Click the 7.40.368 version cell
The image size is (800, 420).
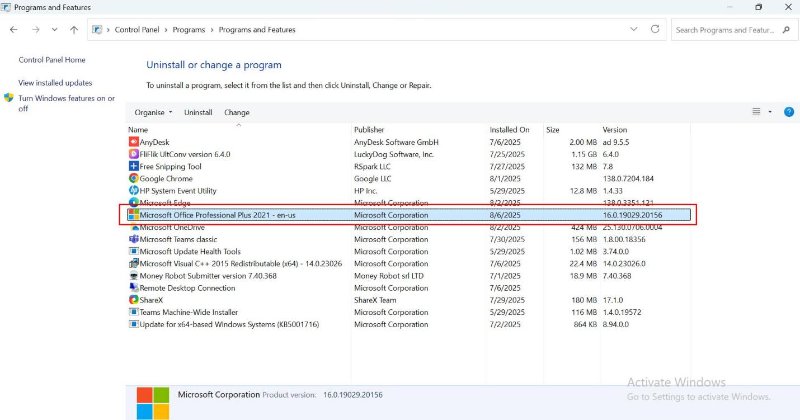point(617,276)
